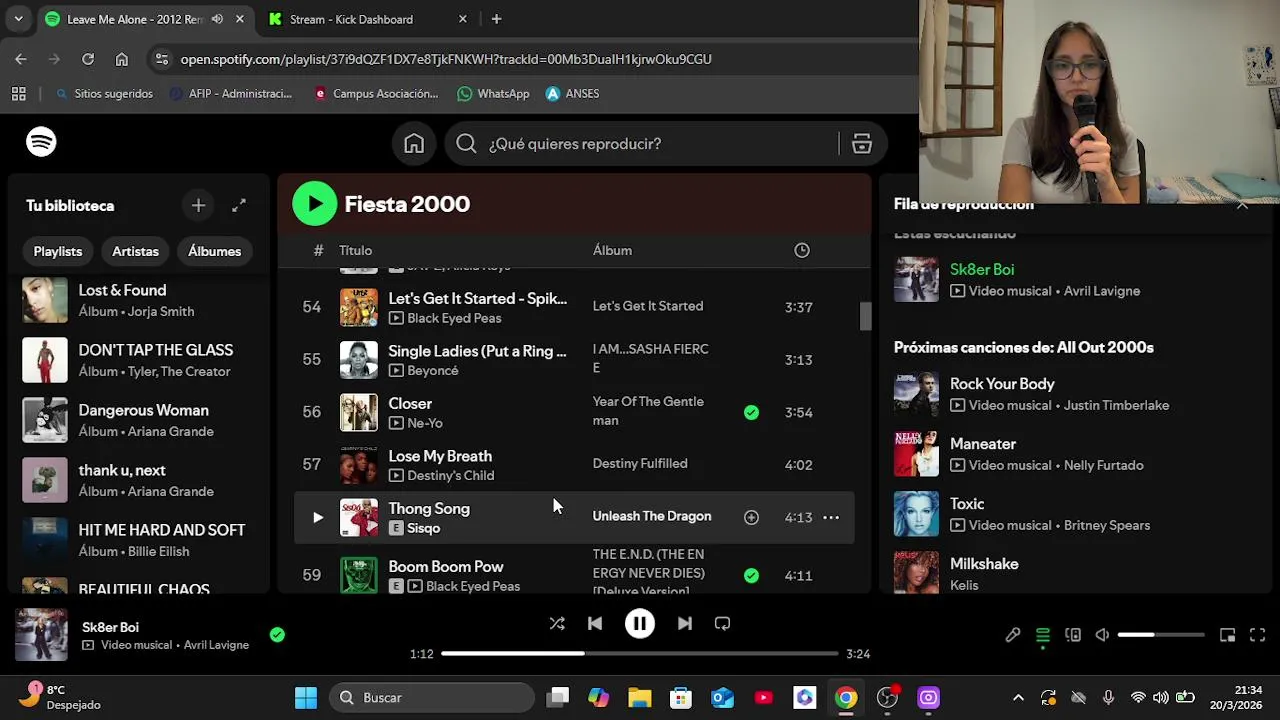
Task: Open Lost & Found album in library
Action: [140, 300]
